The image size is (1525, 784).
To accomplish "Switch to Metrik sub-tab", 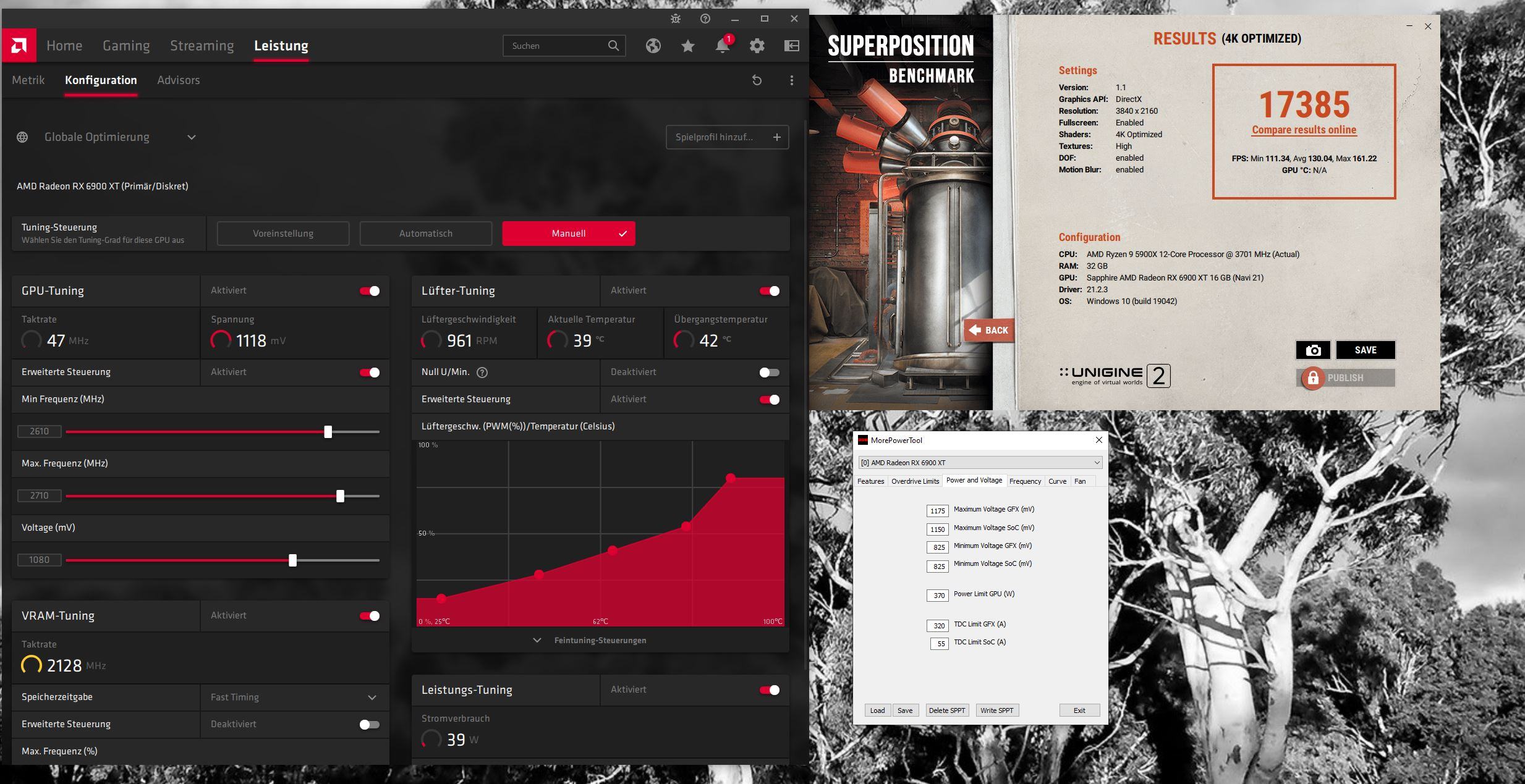I will (x=28, y=80).
